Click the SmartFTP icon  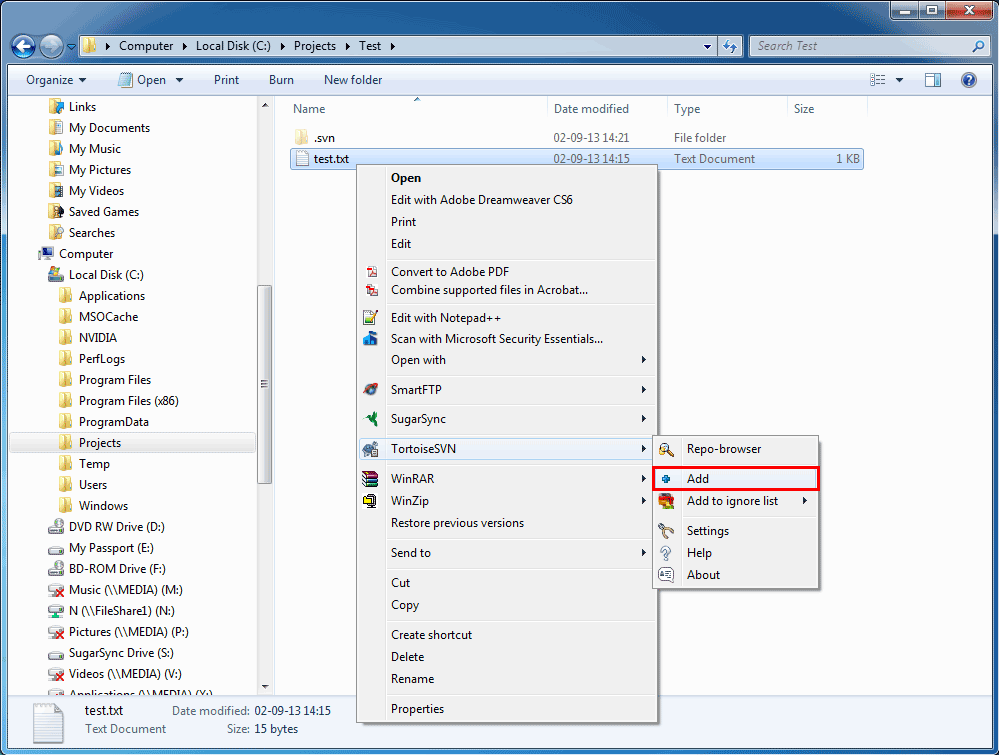point(370,389)
